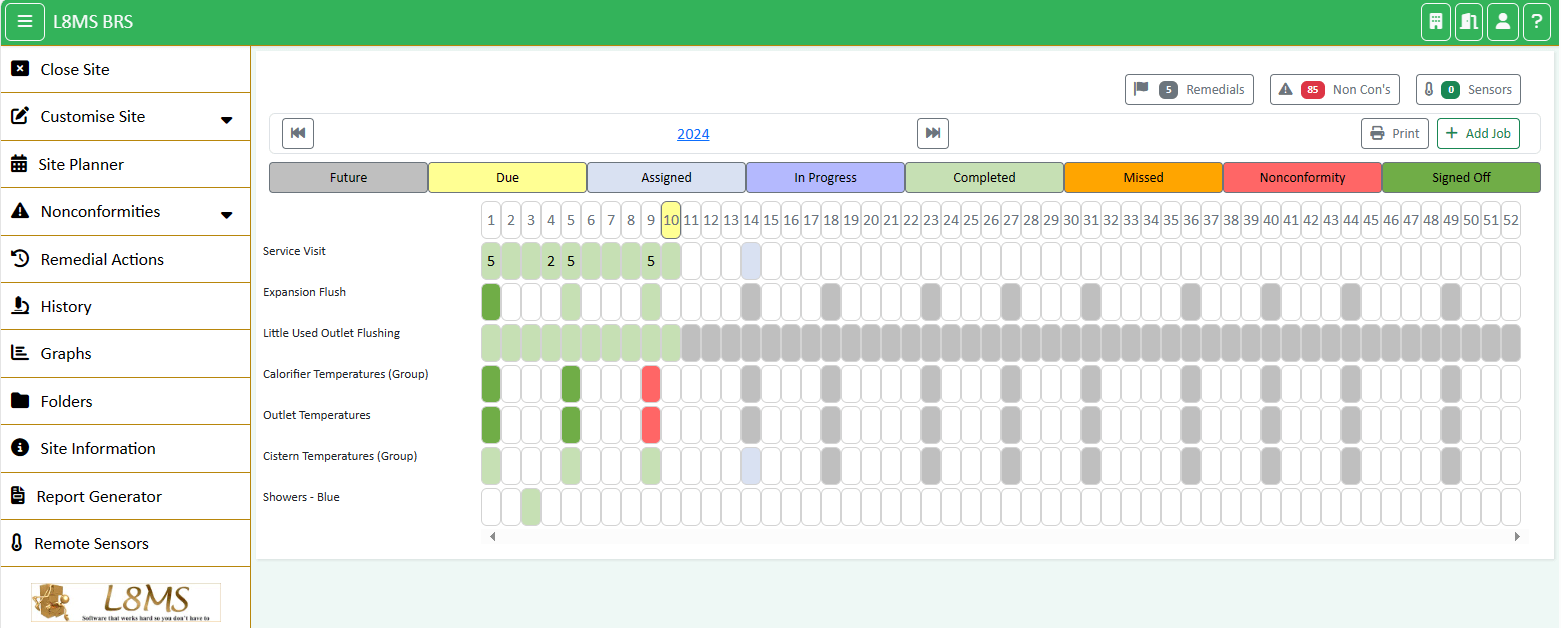Click the 2024 year link
Viewport: 1561px width, 628px height.
[x=693, y=134]
